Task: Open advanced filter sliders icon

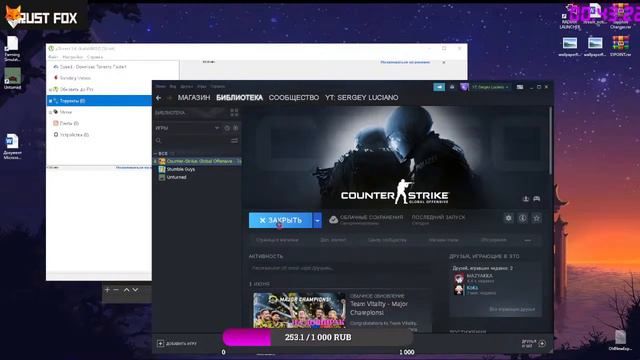Action: tap(234, 140)
